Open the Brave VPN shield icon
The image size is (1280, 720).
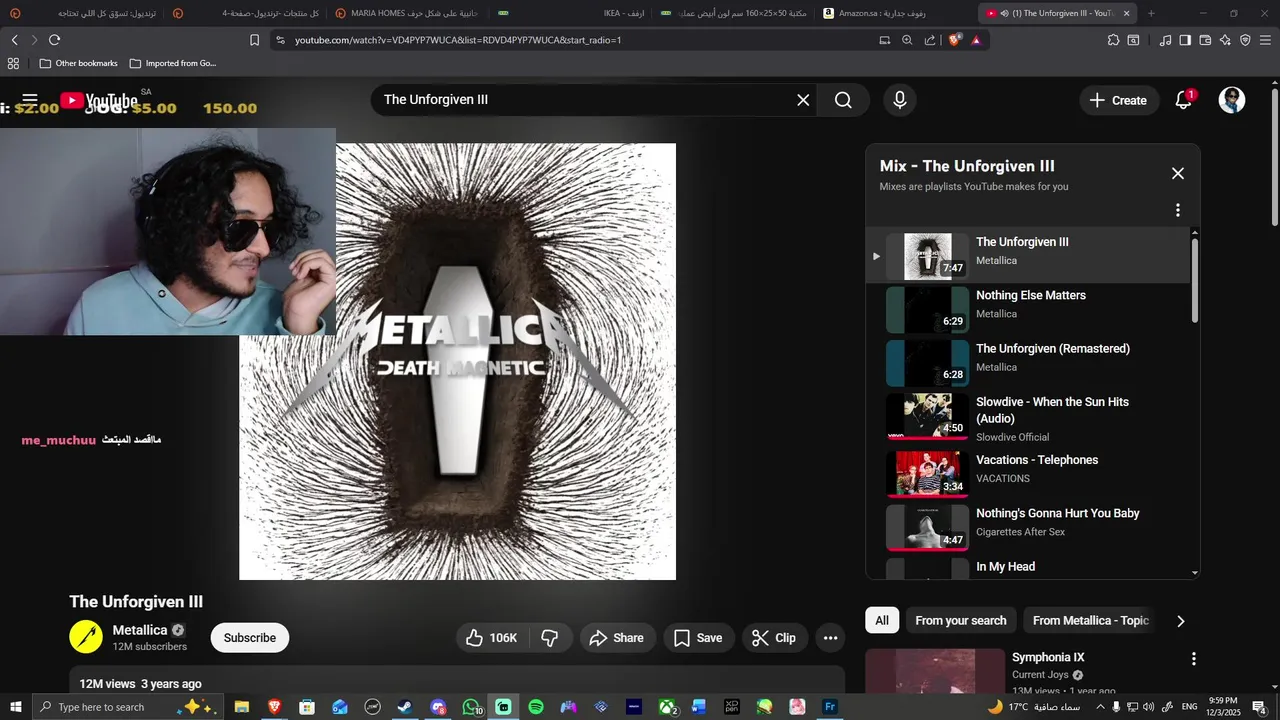point(1245,40)
